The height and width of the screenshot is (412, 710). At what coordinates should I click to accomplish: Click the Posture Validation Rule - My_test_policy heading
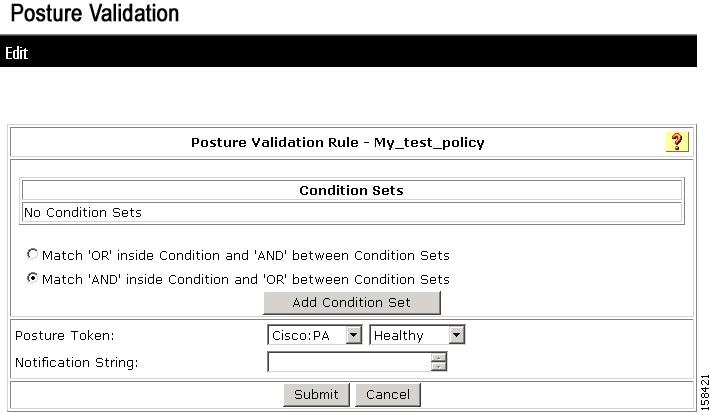[337, 142]
